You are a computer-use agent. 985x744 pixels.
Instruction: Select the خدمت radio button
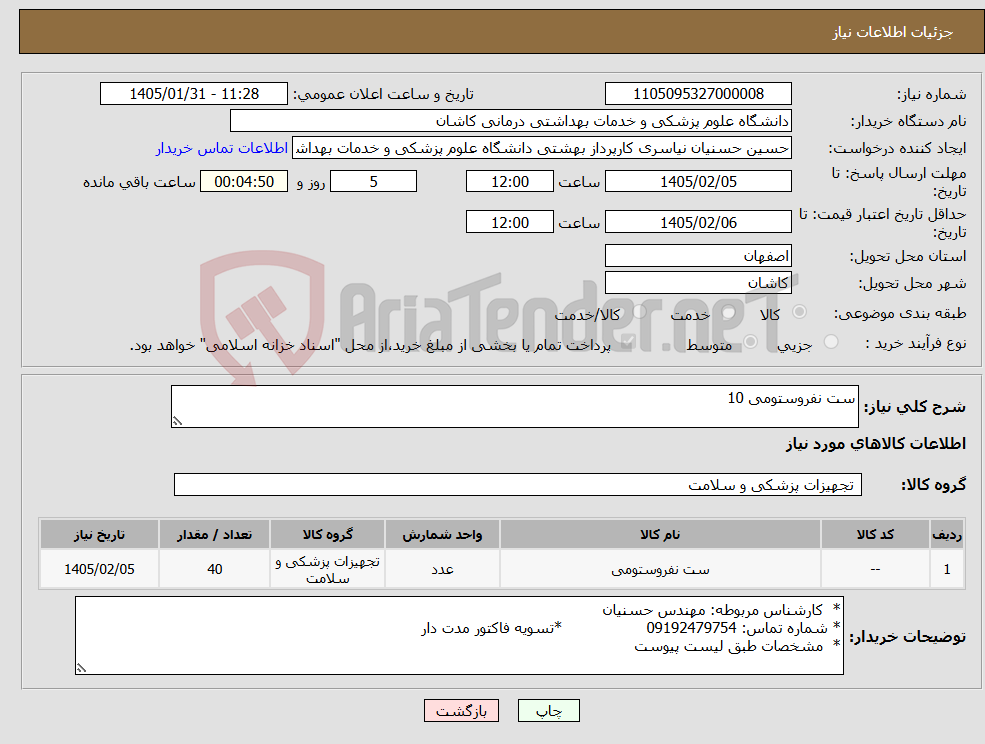[729, 312]
